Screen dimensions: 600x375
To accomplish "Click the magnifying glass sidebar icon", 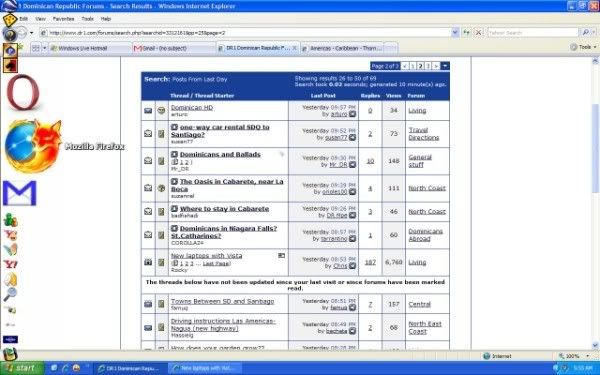I will (x=10, y=294).
